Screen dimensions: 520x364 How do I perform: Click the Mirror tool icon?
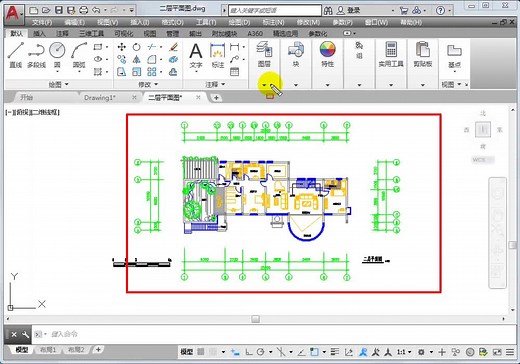click(137, 59)
